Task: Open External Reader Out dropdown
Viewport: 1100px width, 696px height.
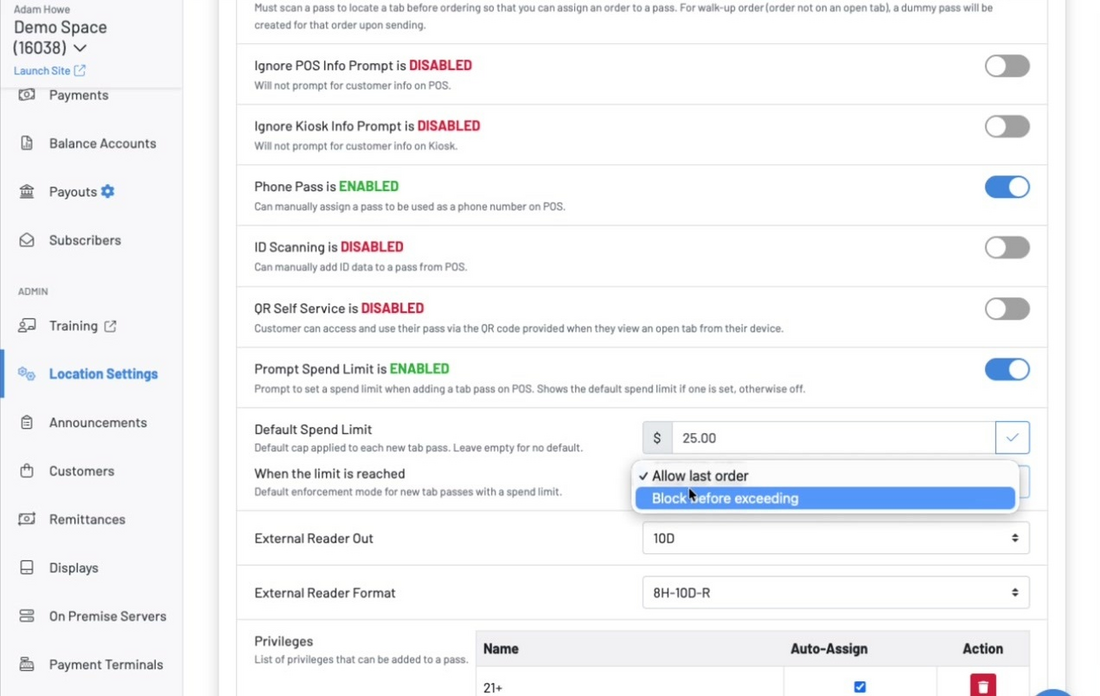Action: point(836,538)
